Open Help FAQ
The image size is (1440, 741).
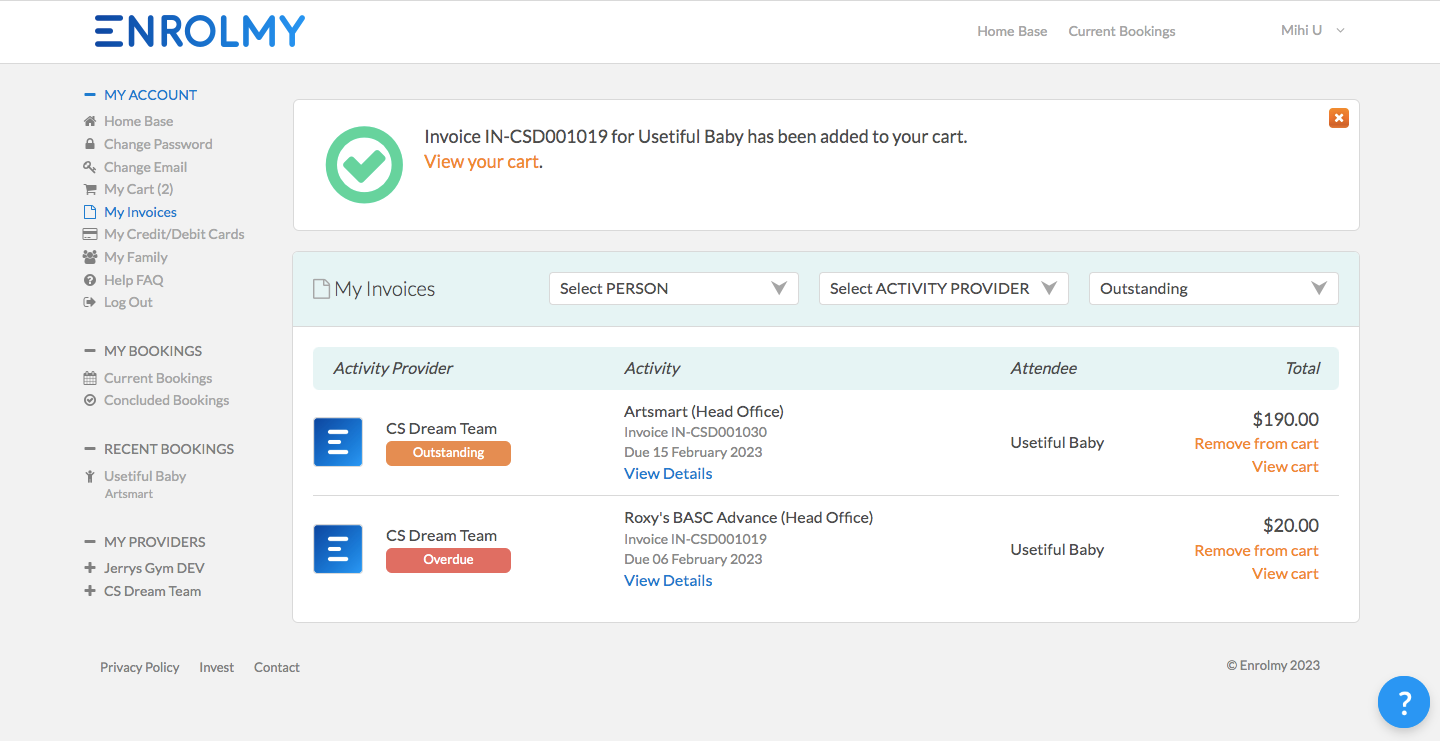click(x=133, y=280)
